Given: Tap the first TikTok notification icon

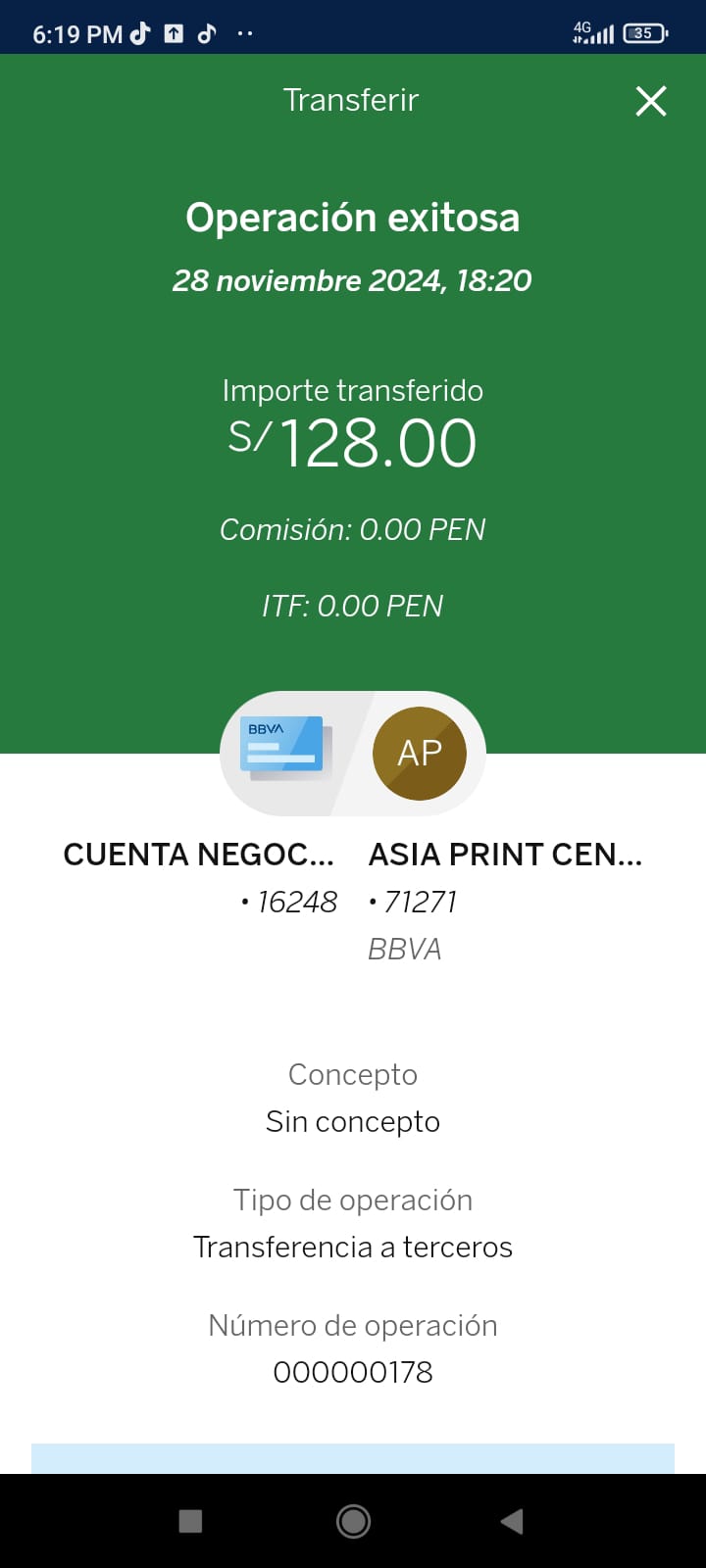Looking at the screenshot, I should 140,33.
